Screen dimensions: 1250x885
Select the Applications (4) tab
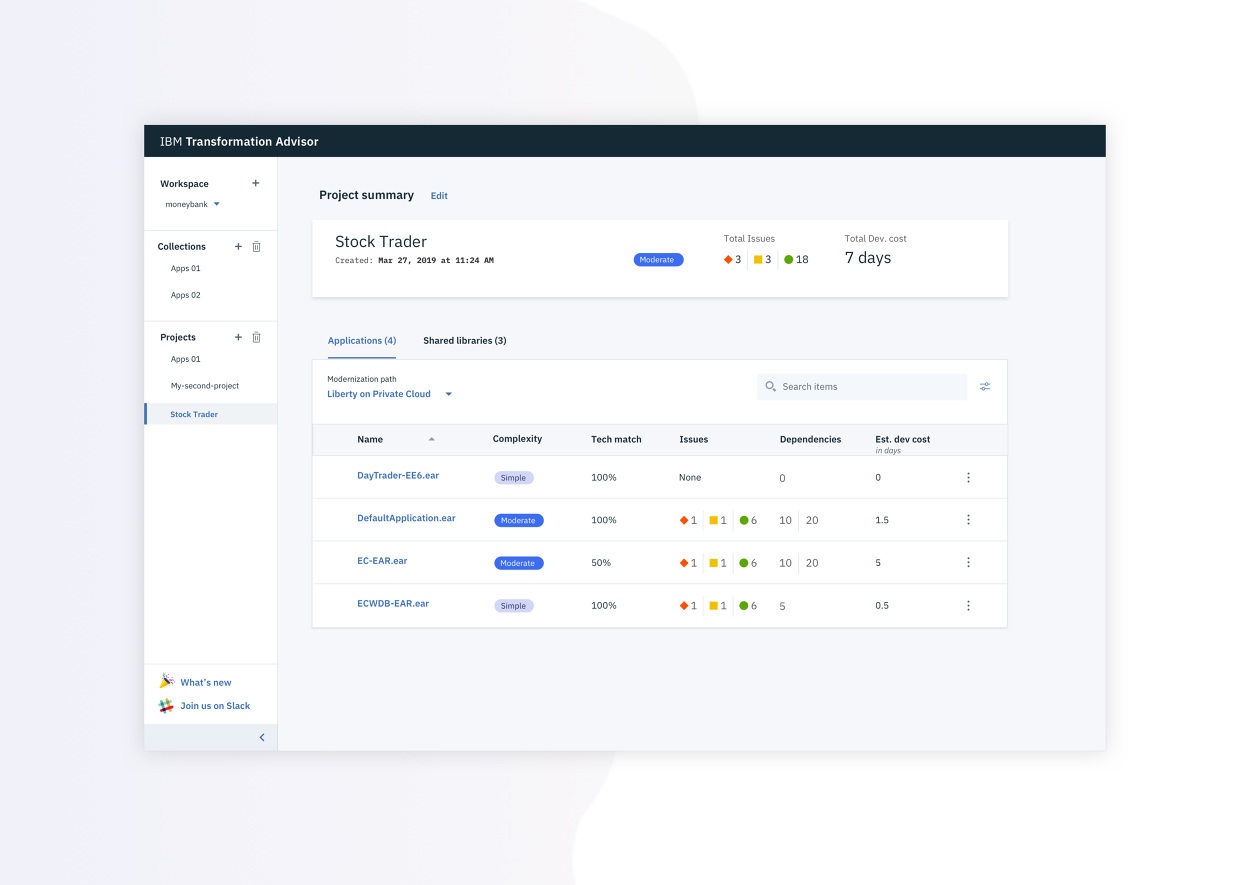click(x=361, y=340)
